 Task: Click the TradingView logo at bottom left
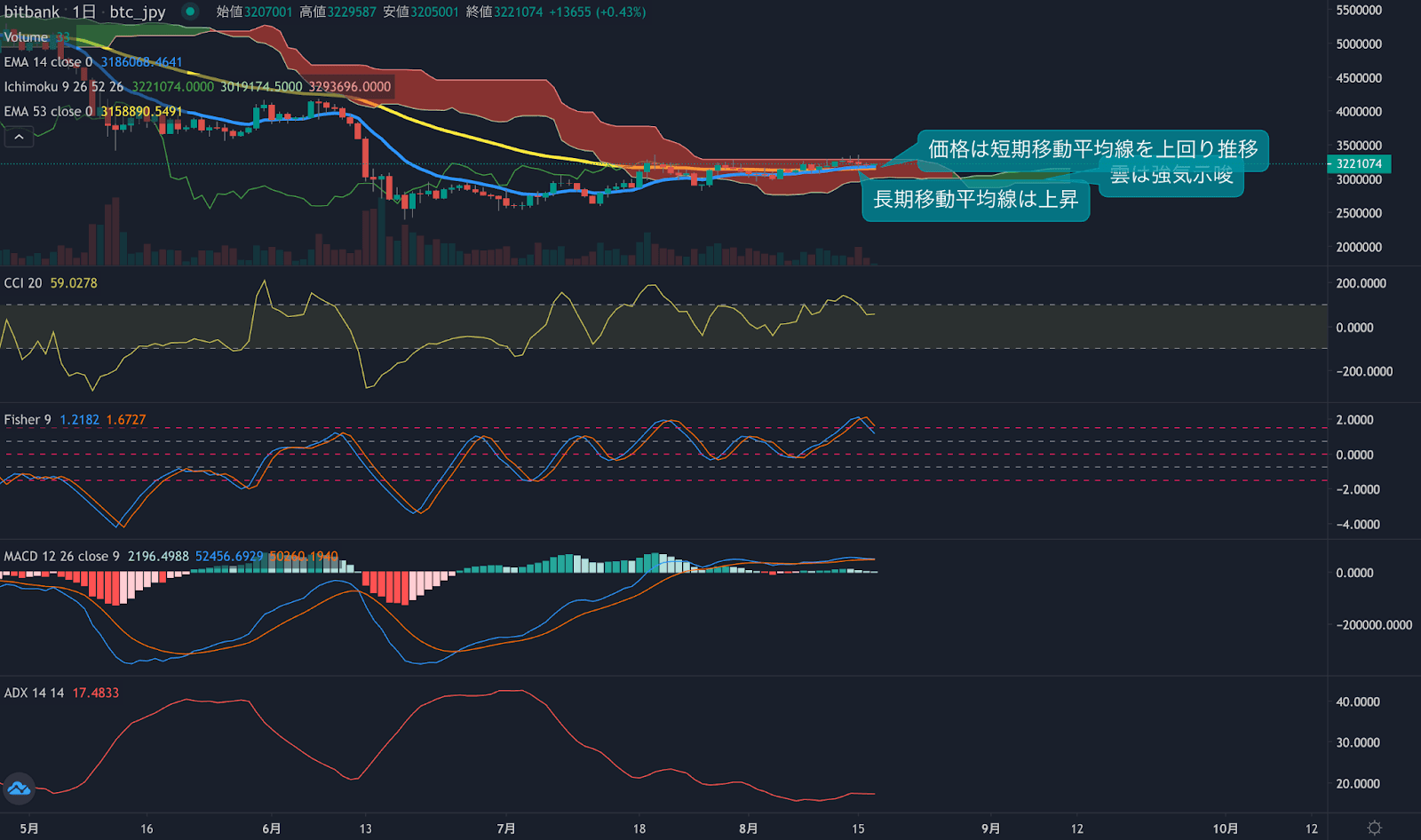(x=18, y=789)
